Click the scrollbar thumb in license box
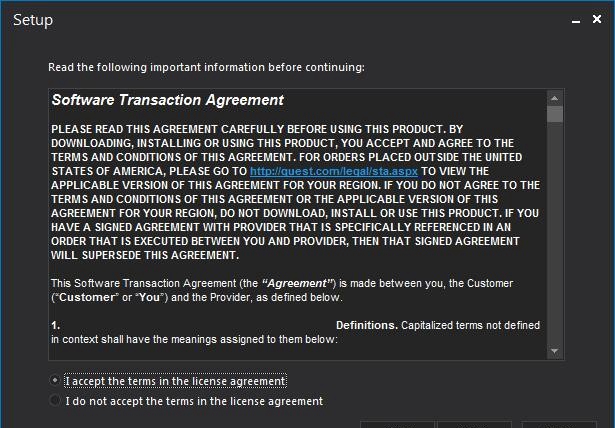 (555, 114)
